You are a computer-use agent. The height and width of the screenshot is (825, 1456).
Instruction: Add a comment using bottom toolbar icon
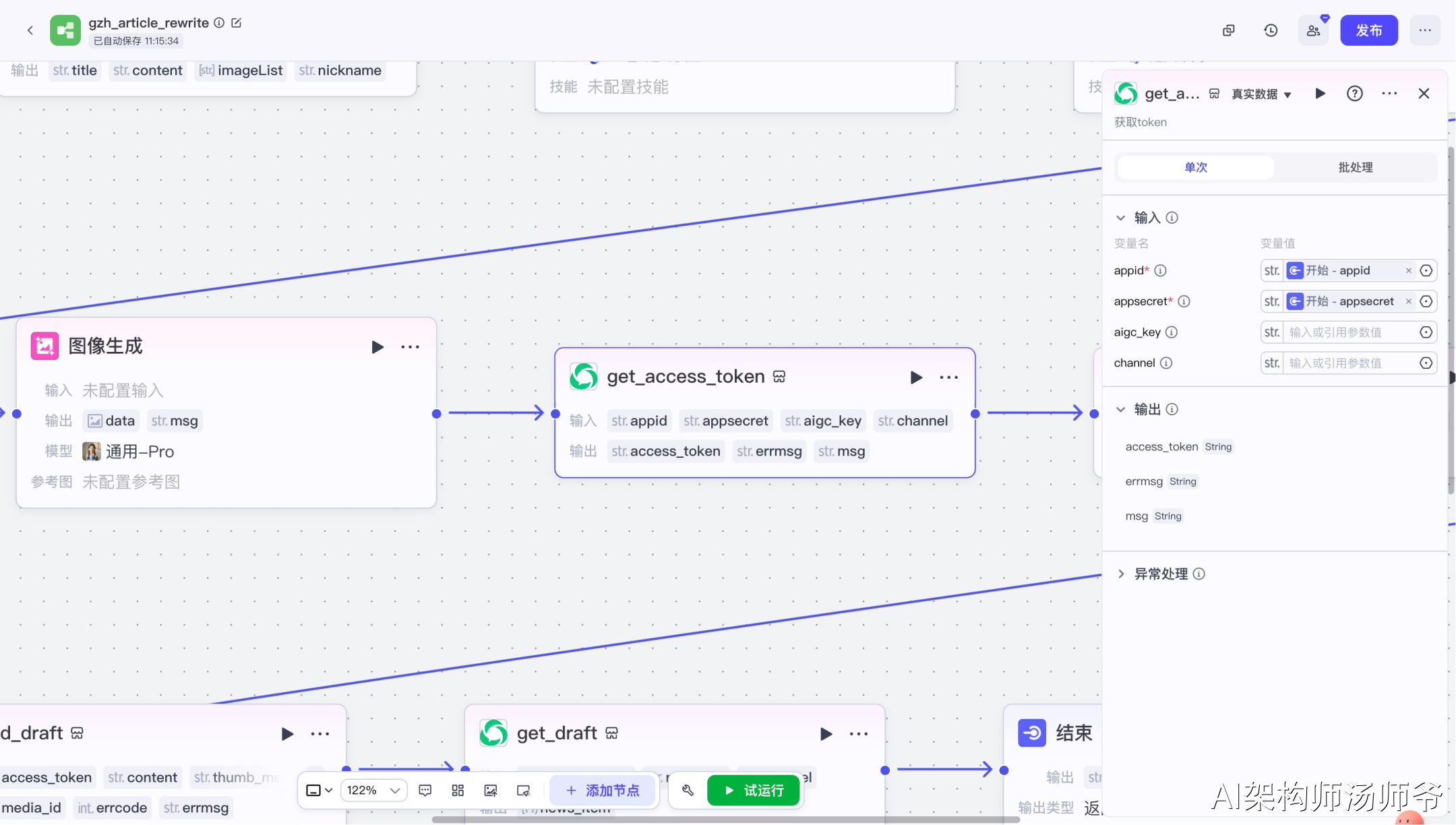(425, 790)
